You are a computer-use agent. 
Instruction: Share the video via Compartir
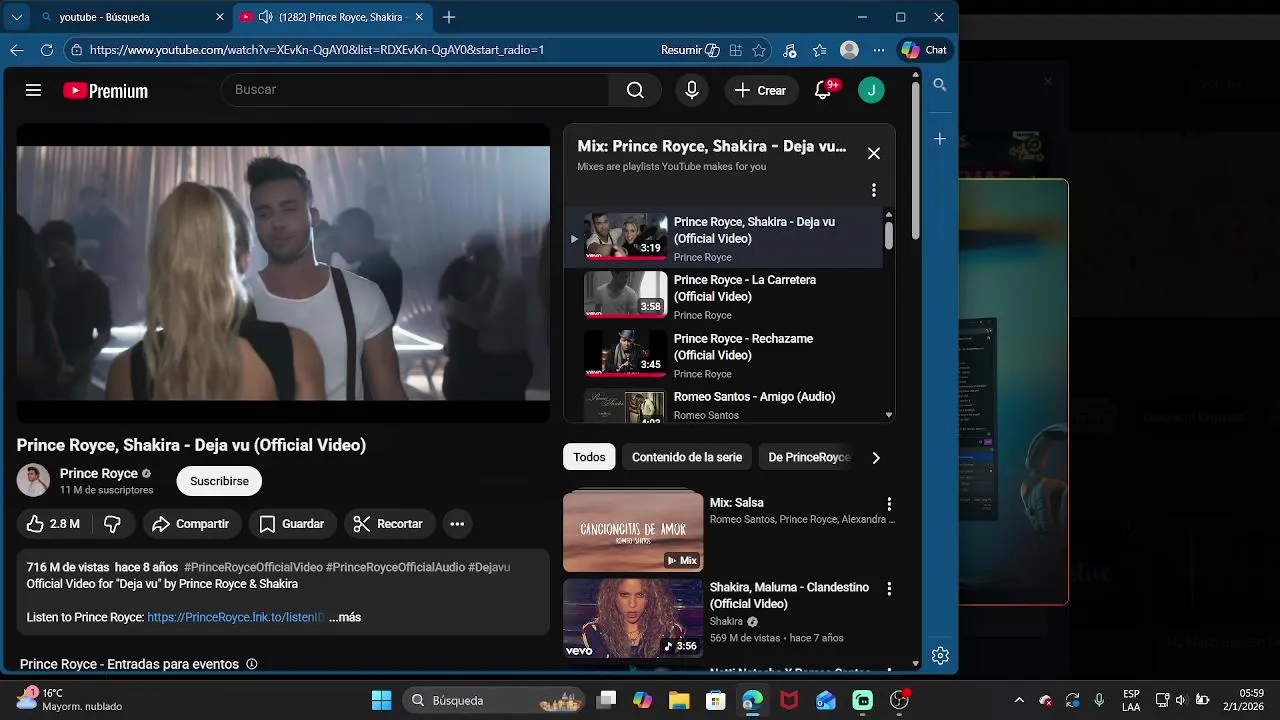190,524
